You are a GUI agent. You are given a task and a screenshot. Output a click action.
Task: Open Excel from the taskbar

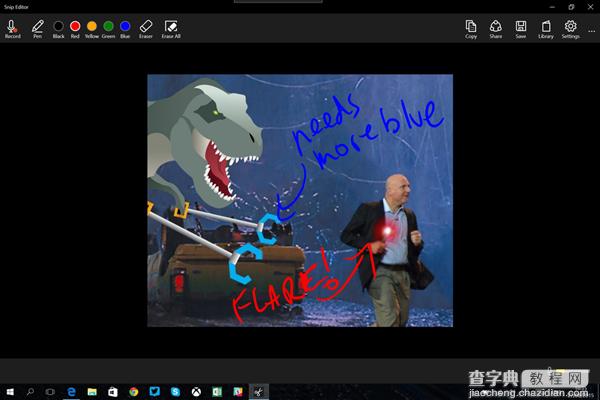click(x=217, y=392)
